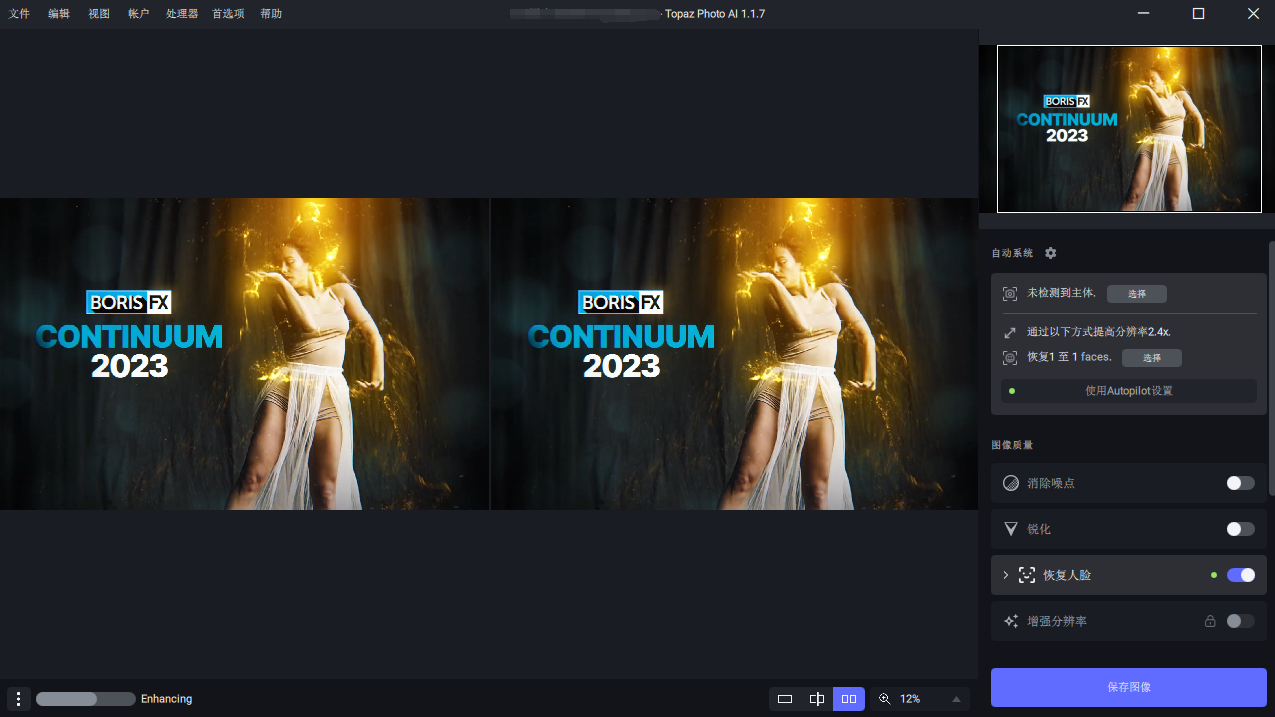Image resolution: width=1275 pixels, height=717 pixels.
Task: Open the 首选项 menu
Action: 228,14
